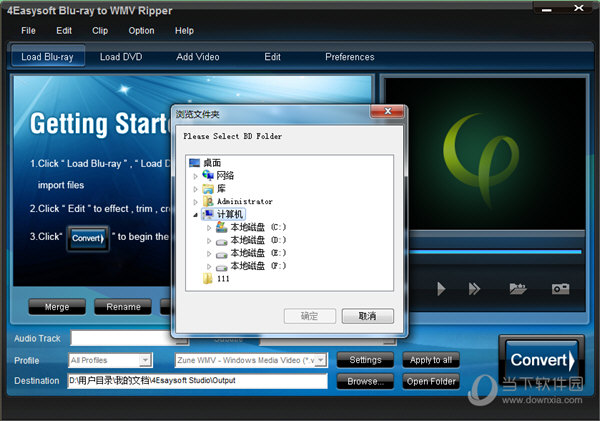Click the 111 folder icon
This screenshot has height=421, width=600.
point(208,278)
